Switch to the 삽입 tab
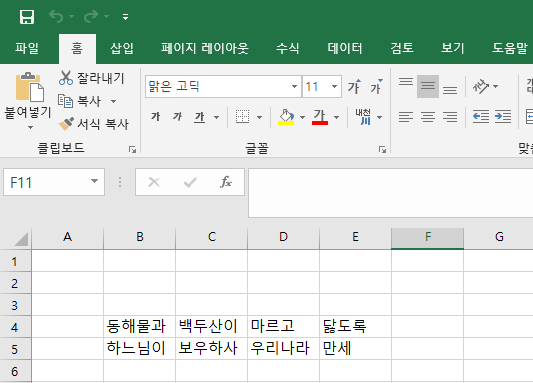 click(x=122, y=48)
